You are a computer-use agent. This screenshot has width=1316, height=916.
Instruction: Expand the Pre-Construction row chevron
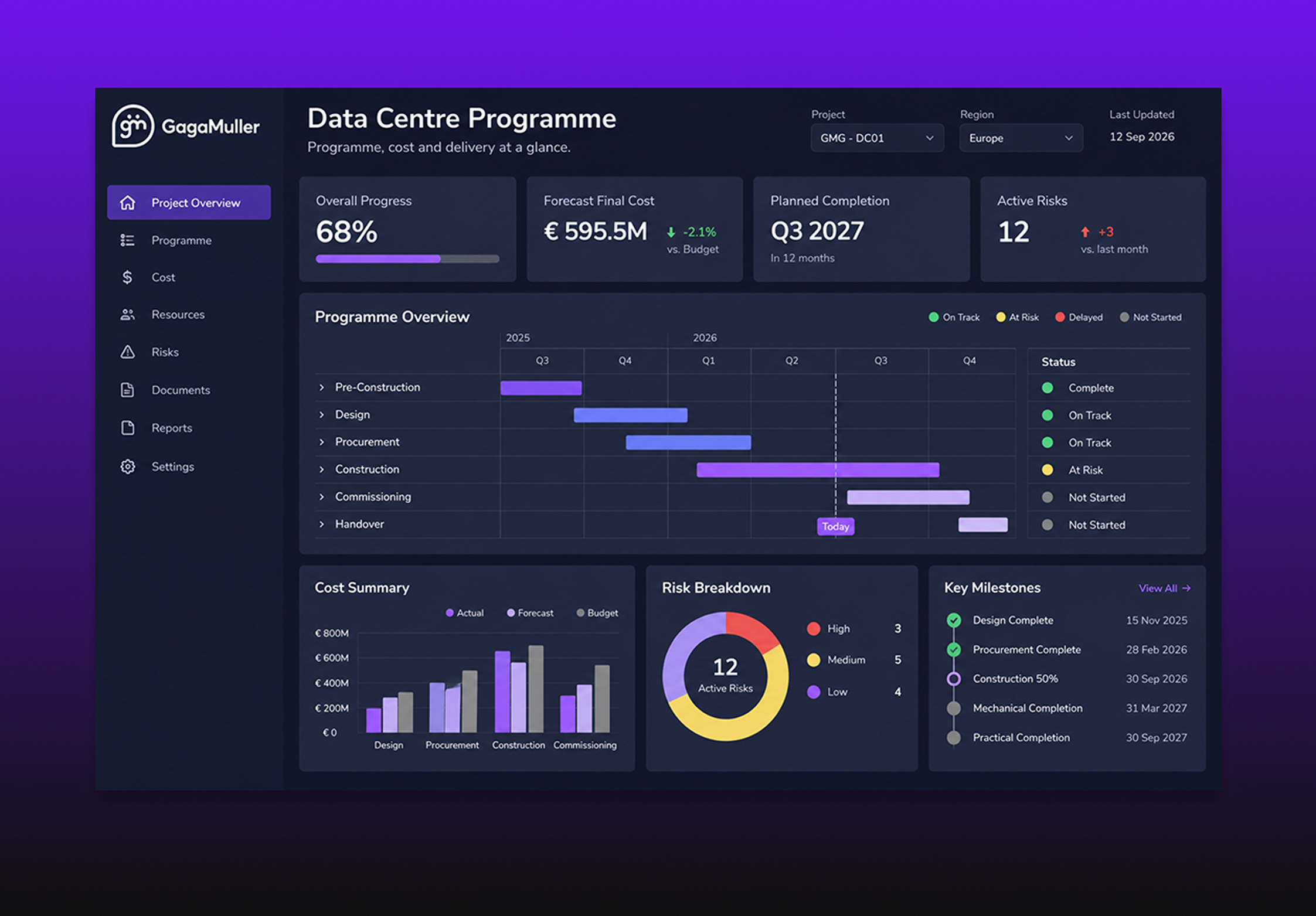tap(322, 387)
